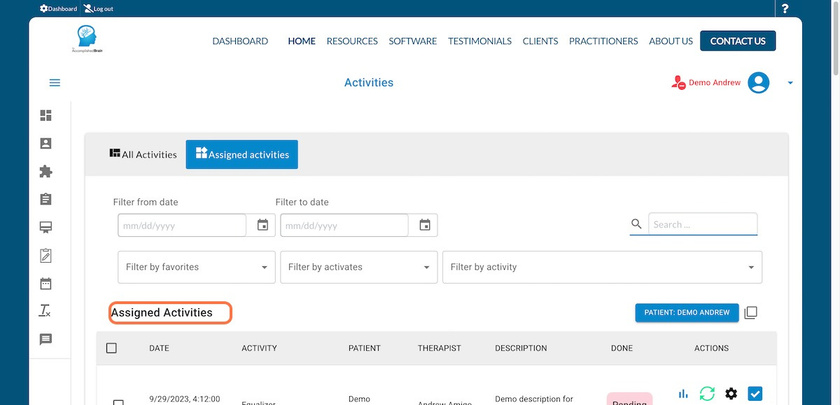Click the copy icon beside patient button

[751, 313]
